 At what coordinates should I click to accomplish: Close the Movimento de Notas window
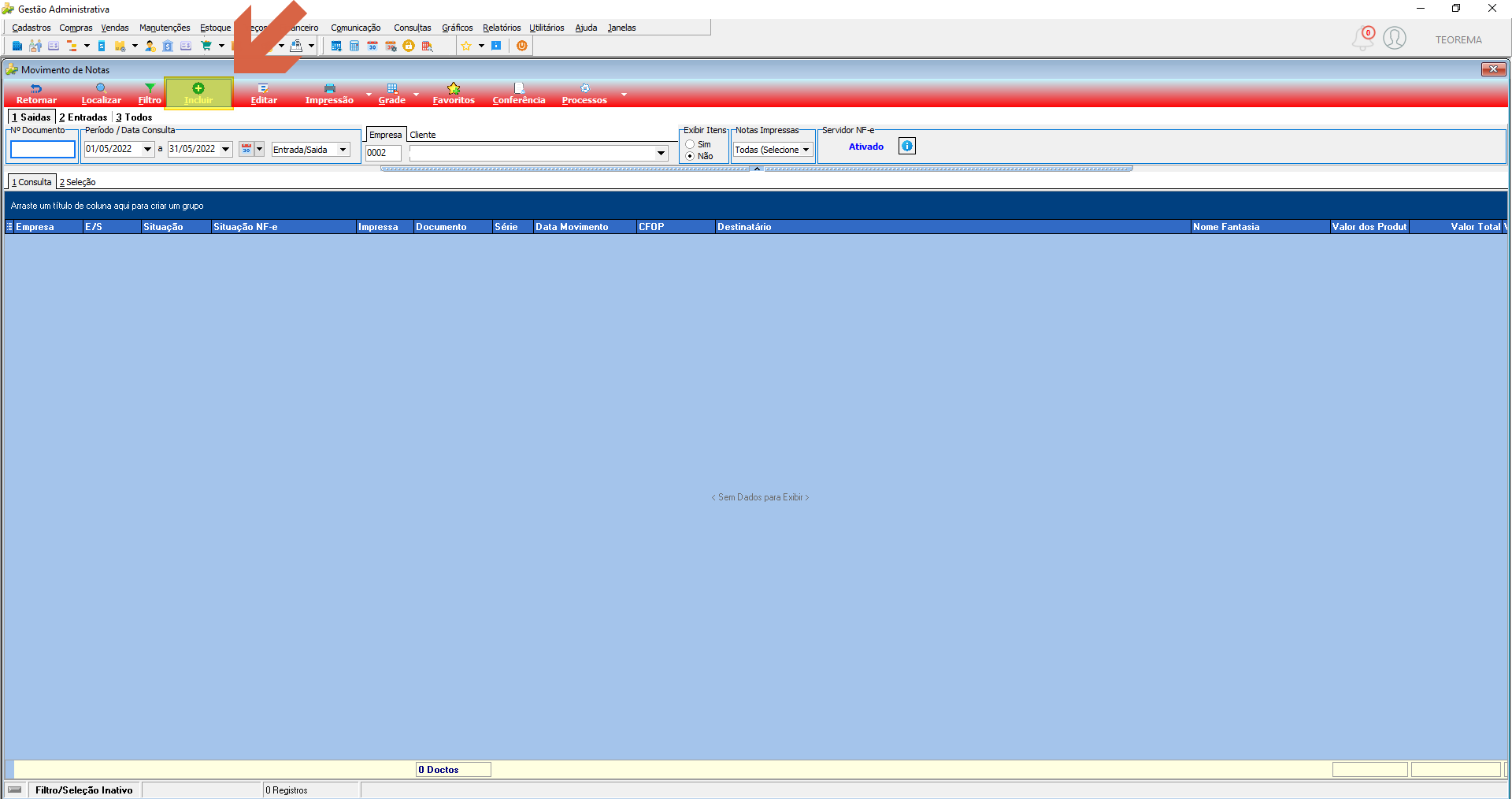(x=1493, y=69)
